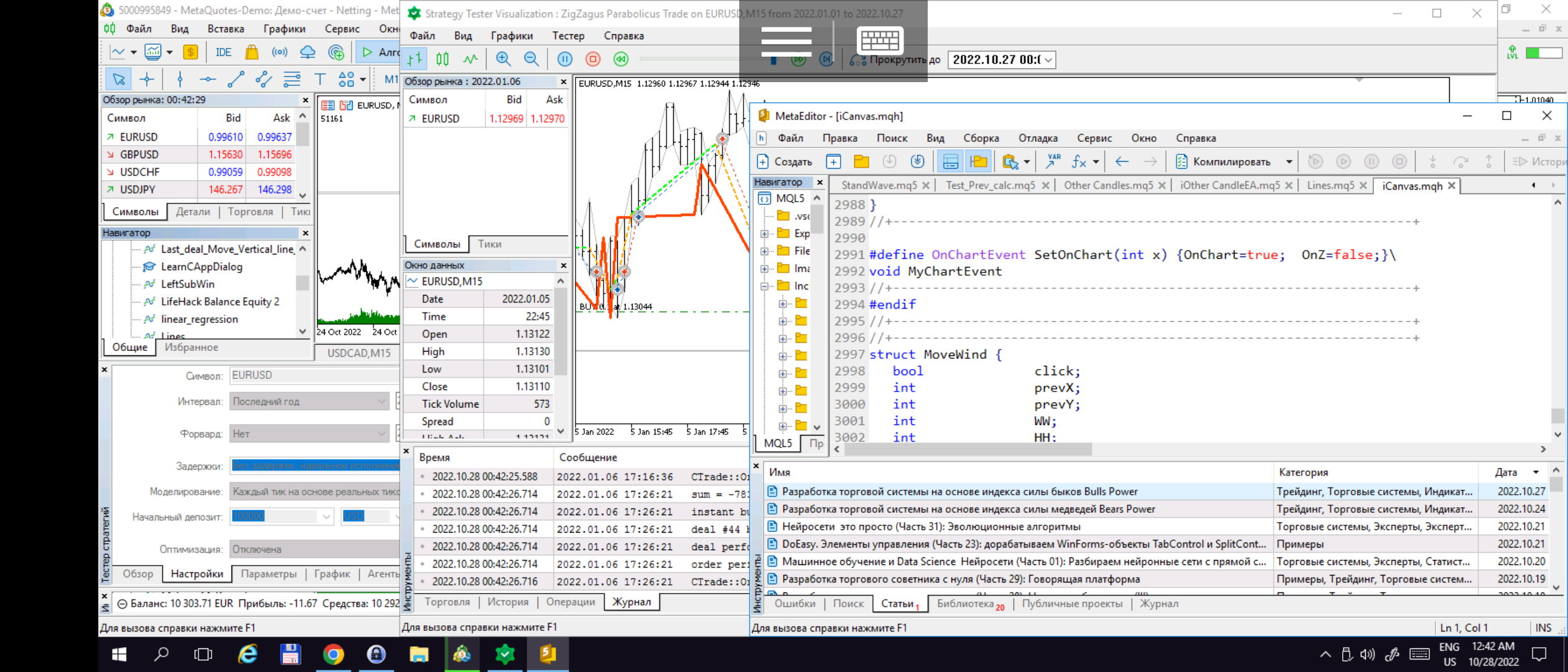1568x672 pixels.
Task: Stop the strategy tester visualization
Action: (x=592, y=59)
